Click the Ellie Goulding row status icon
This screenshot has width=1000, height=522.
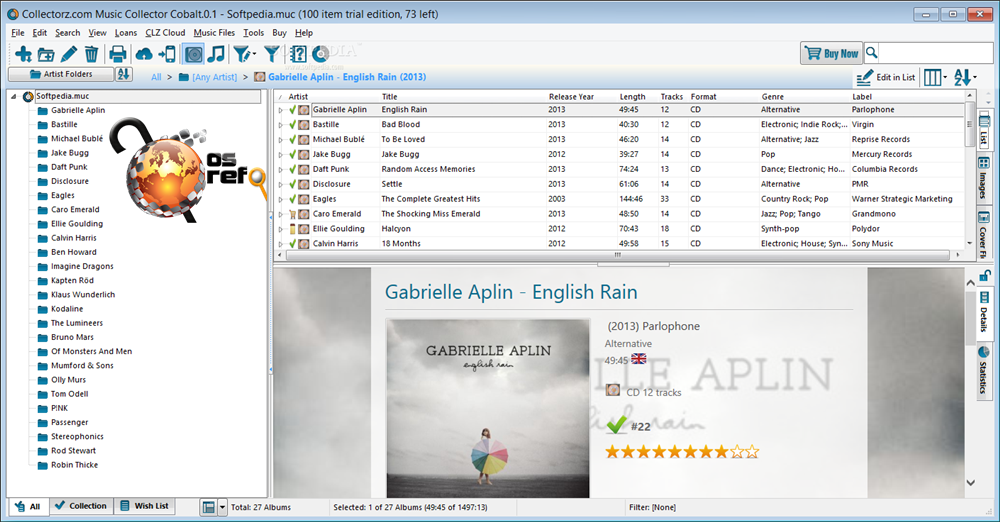pyautogui.click(x=292, y=229)
